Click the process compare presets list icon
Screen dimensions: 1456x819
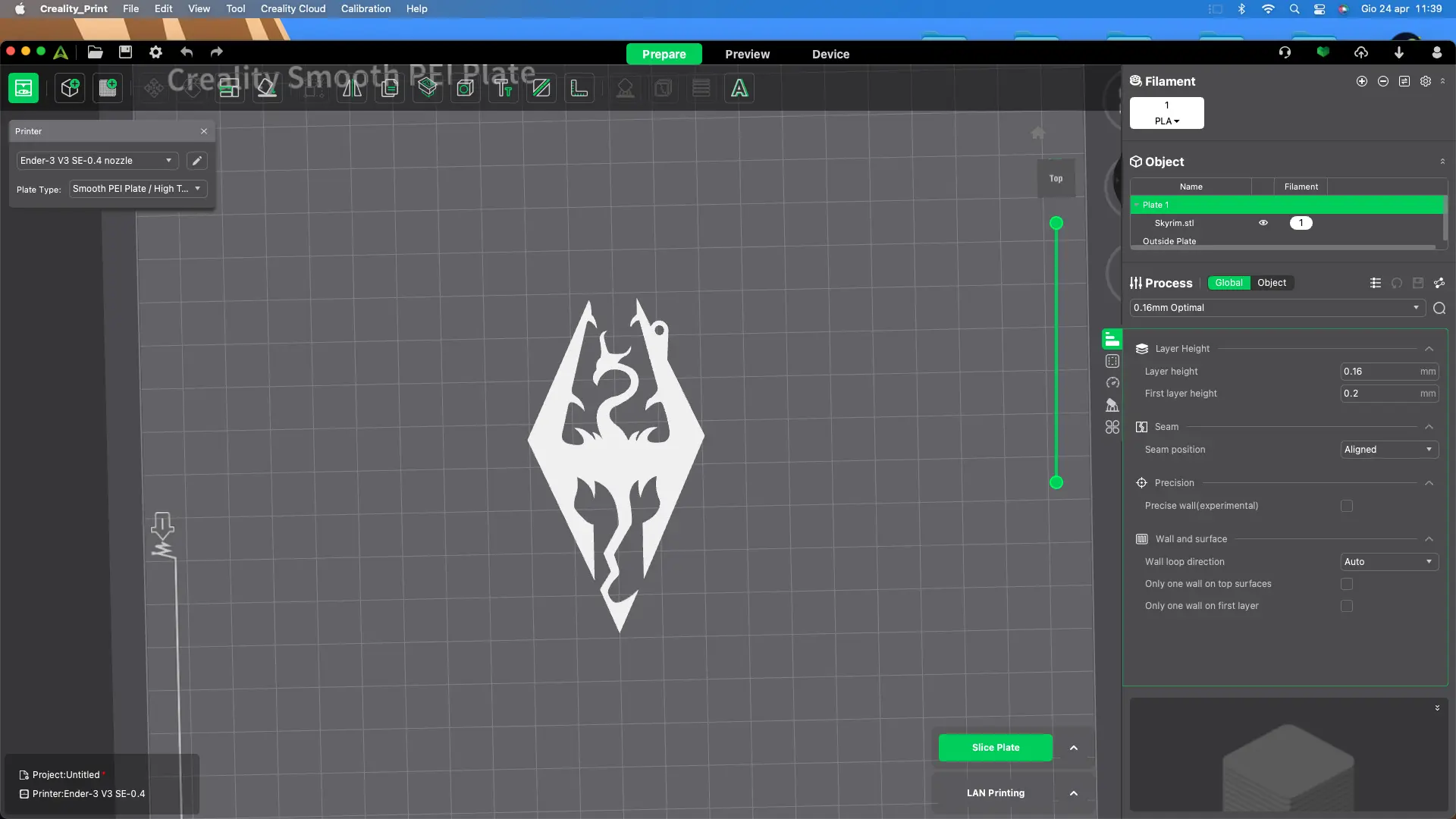point(1376,283)
